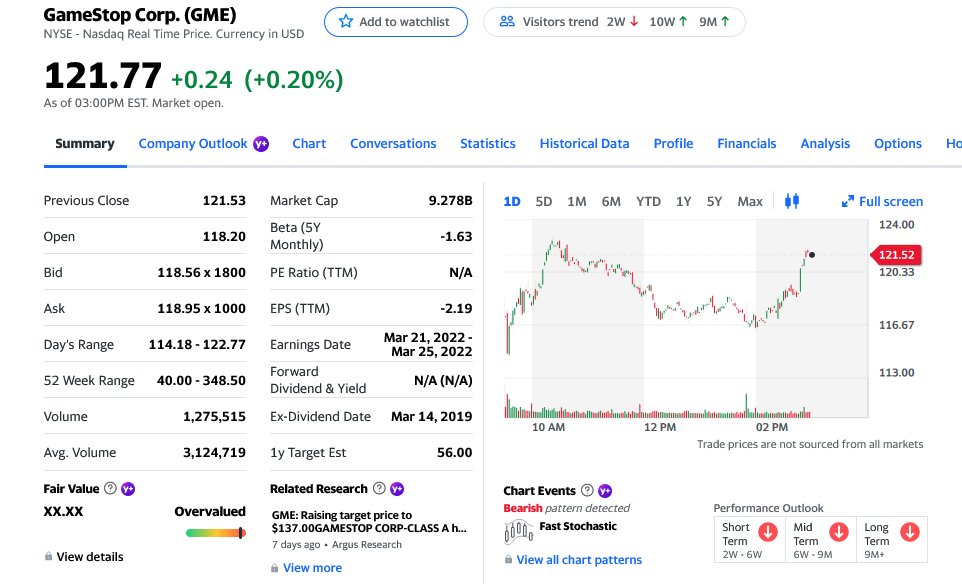Click the 9M green up trend arrow

[725, 21]
